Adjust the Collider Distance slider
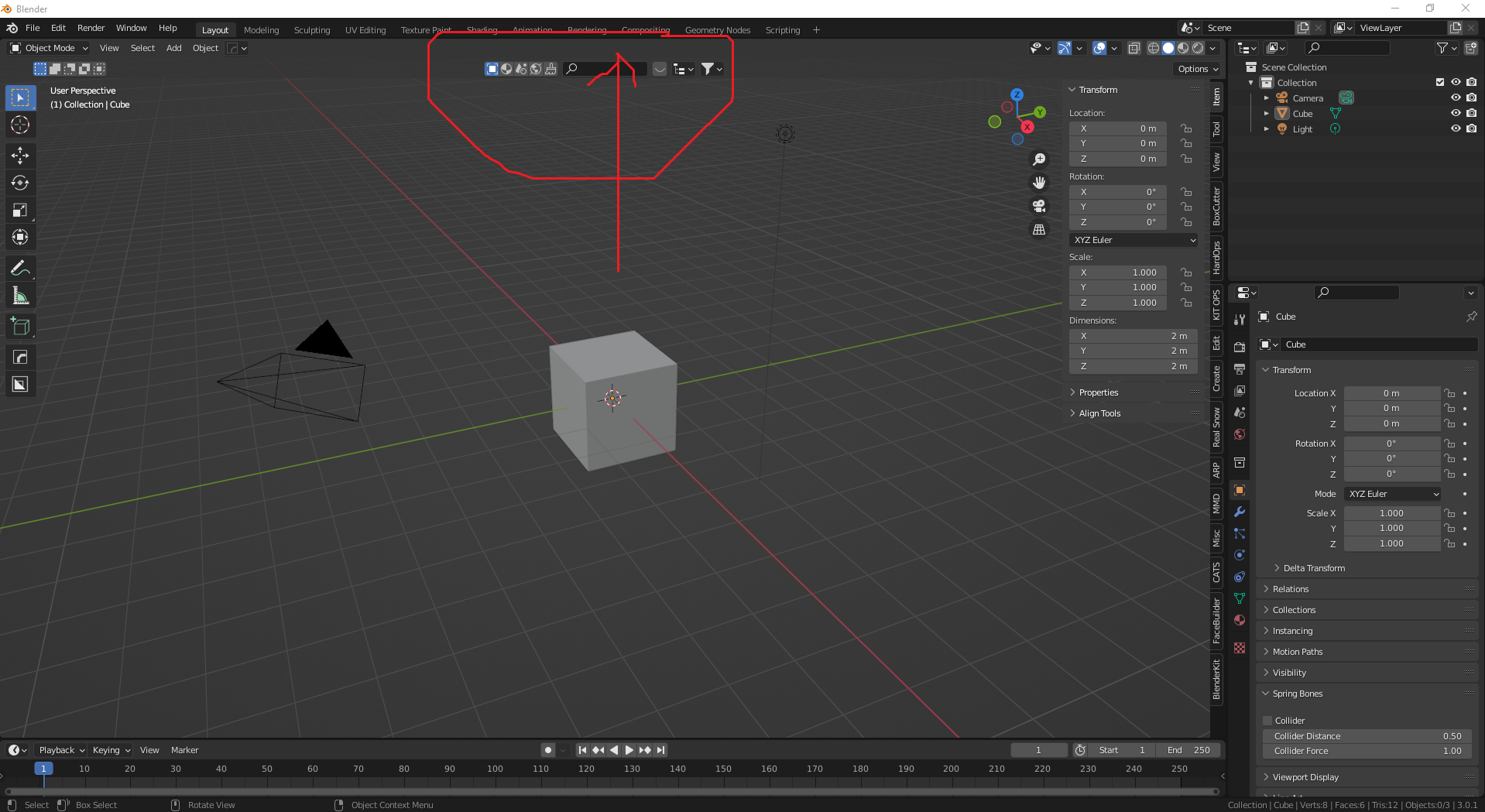 click(x=1367, y=736)
